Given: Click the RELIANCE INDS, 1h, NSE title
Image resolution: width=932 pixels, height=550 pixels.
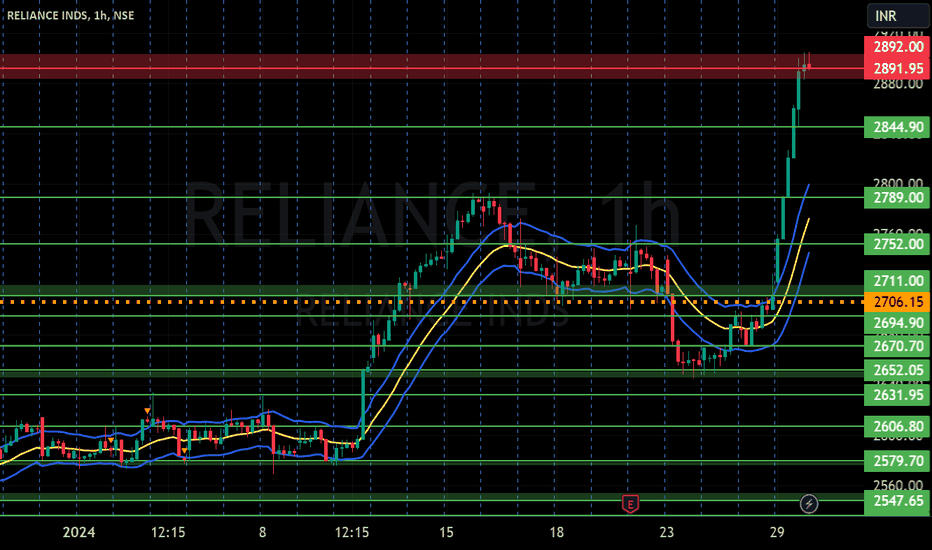Looking at the screenshot, I should tap(71, 15).
